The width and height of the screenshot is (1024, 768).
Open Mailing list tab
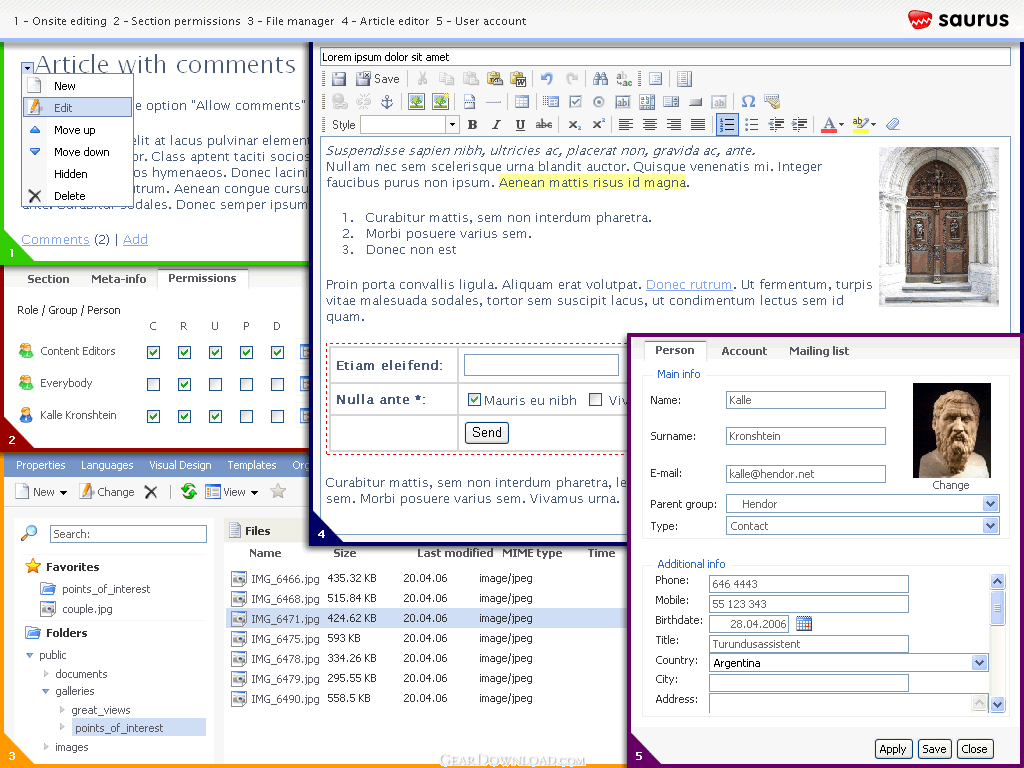[x=818, y=351]
